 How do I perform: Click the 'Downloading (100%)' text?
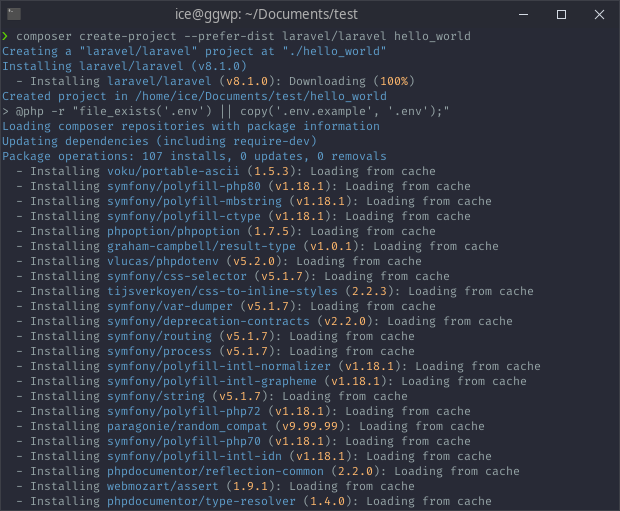[352, 81]
